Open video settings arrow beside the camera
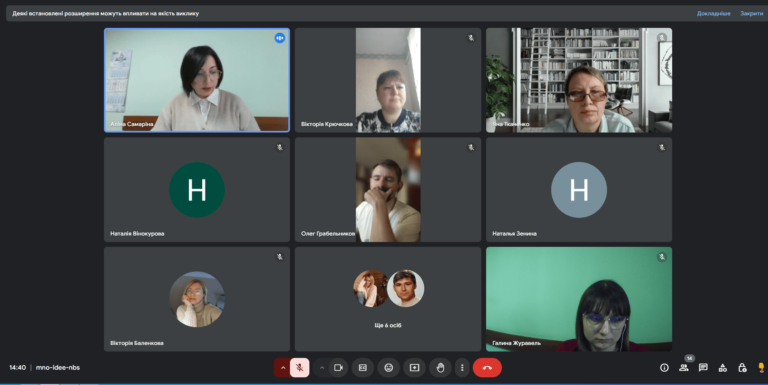 pos(322,368)
